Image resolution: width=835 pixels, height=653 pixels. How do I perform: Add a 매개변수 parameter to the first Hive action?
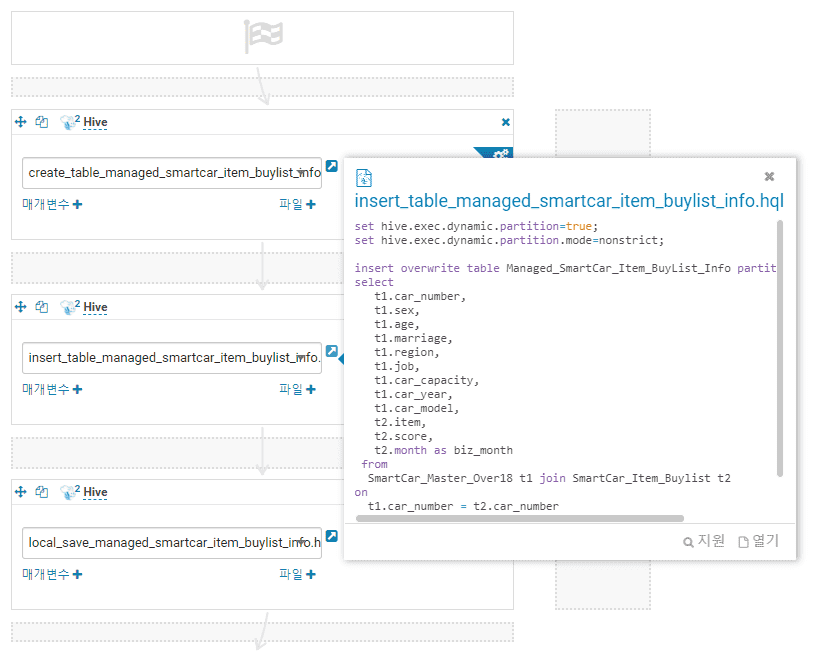[x=77, y=204]
